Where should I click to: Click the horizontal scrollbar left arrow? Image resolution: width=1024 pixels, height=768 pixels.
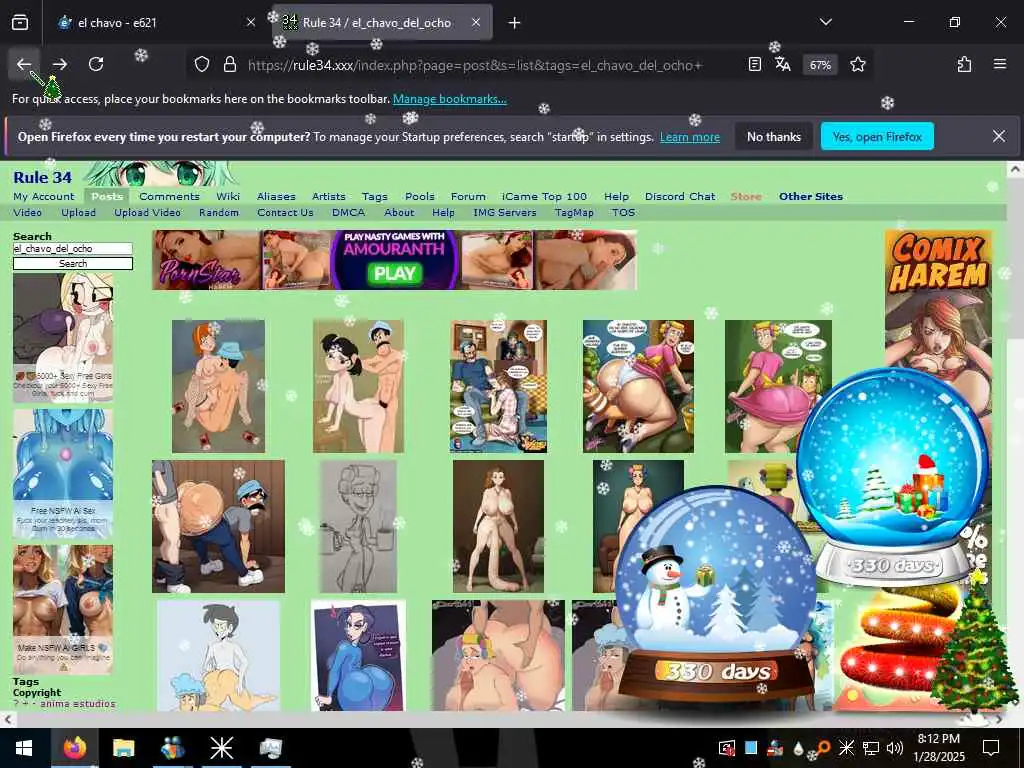[x=7, y=720]
